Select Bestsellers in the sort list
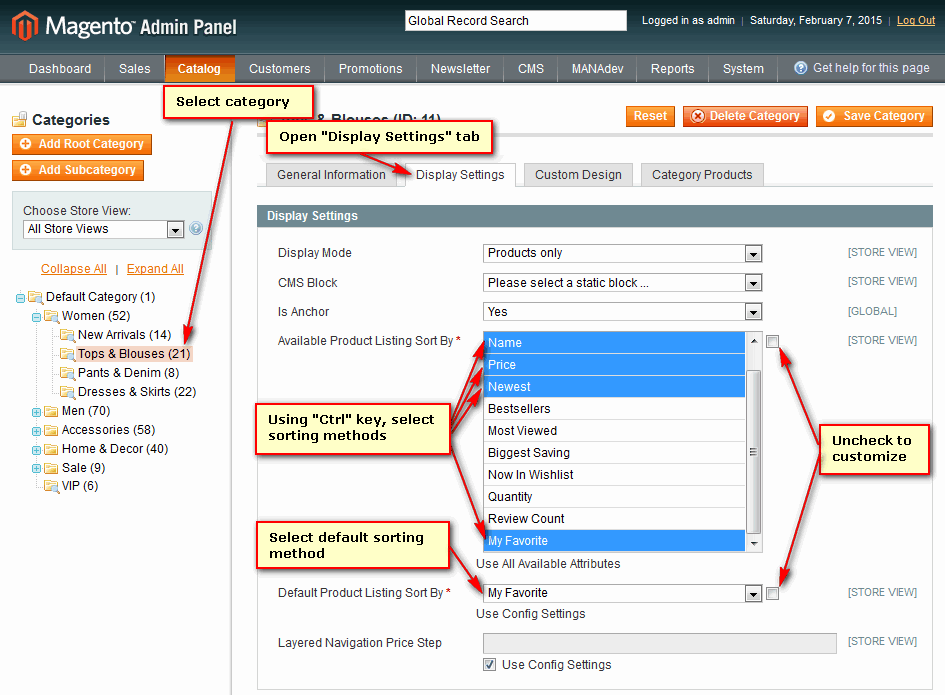This screenshot has height=695, width=945. [x=615, y=409]
